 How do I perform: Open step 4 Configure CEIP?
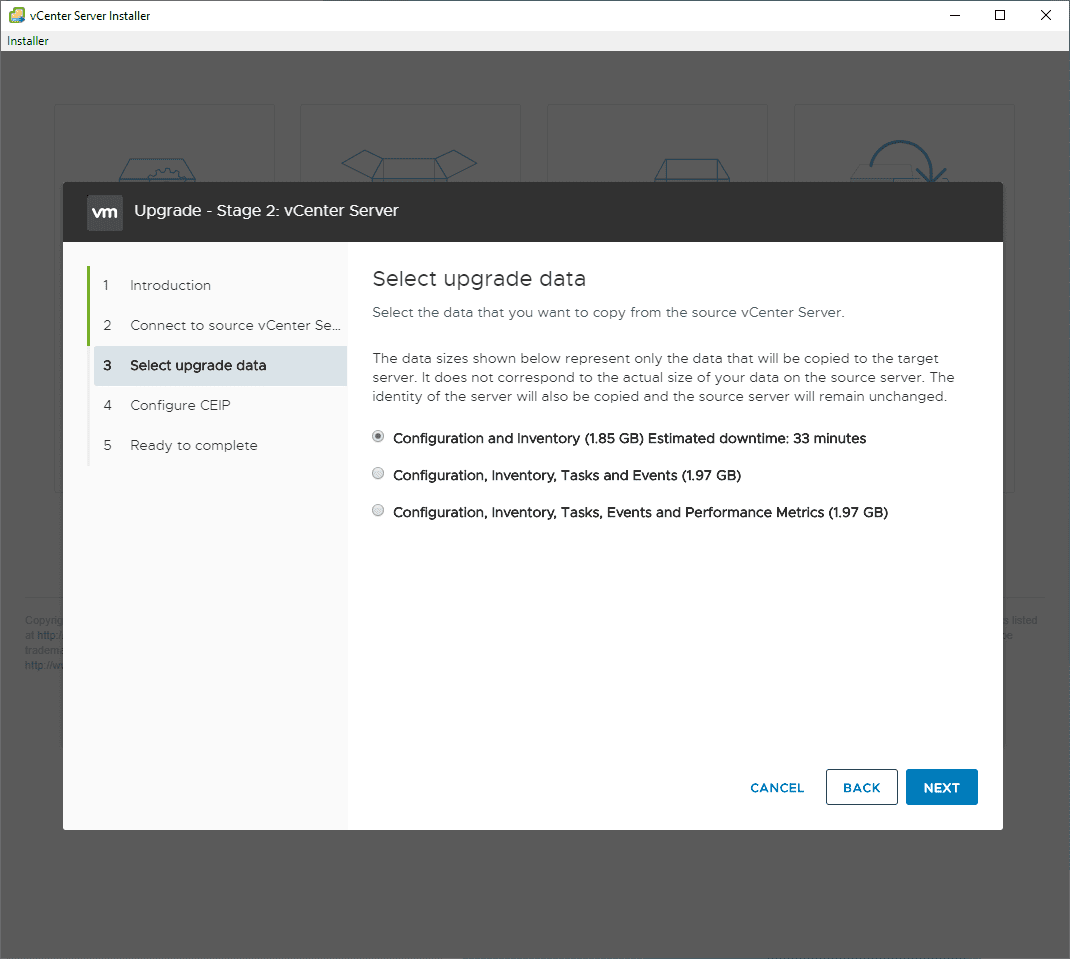click(x=180, y=405)
